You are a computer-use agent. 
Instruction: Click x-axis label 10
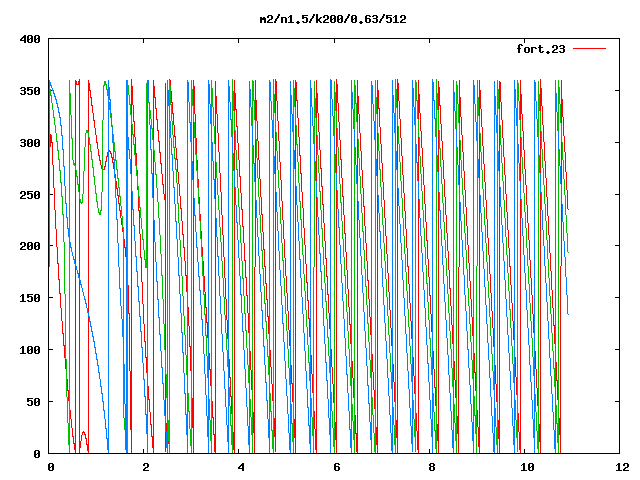click(527, 467)
